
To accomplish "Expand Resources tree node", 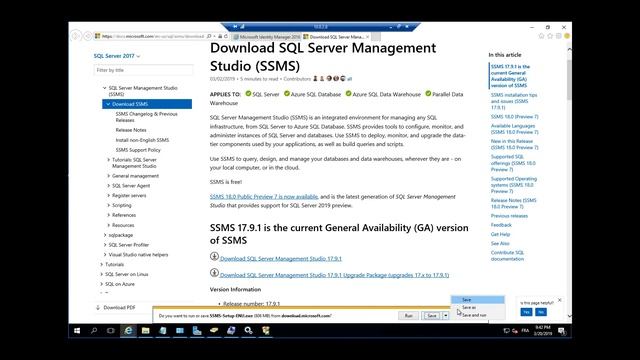I will click(109, 225).
